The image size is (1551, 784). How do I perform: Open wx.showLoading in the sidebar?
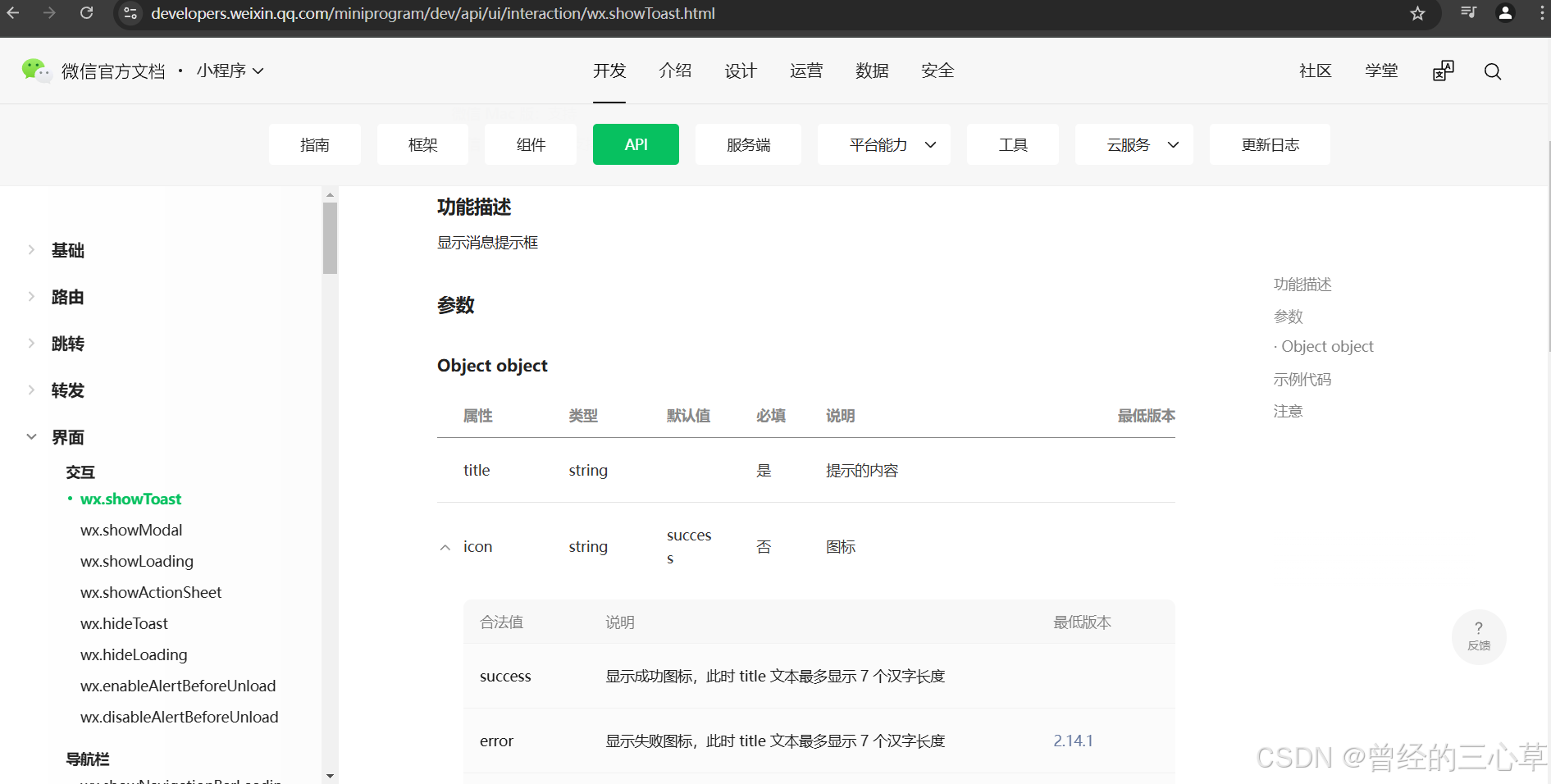137,561
